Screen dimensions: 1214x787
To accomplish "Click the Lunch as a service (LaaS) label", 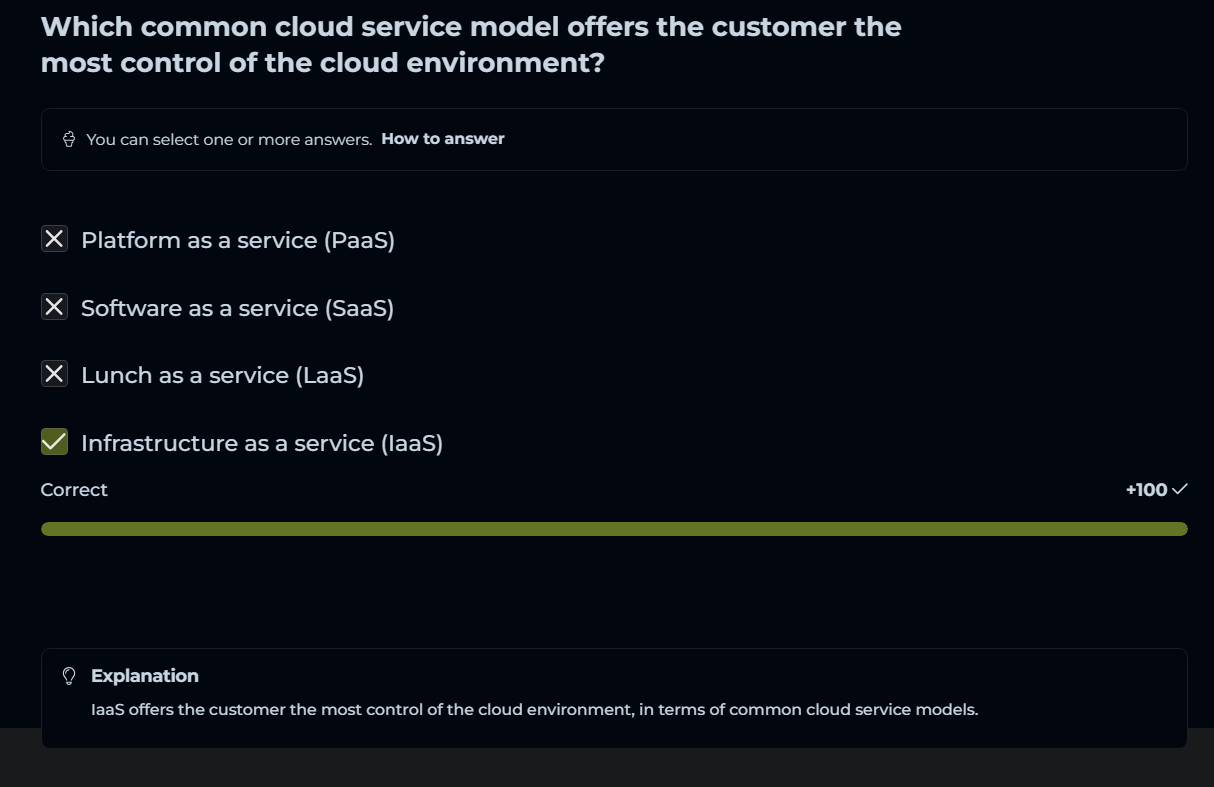I will [222, 375].
